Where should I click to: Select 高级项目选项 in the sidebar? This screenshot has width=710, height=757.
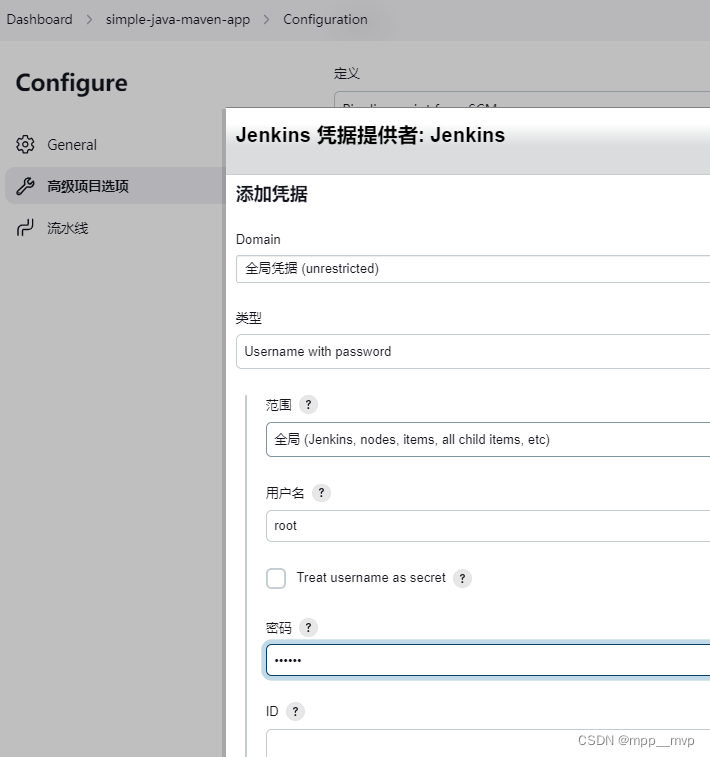point(115,186)
